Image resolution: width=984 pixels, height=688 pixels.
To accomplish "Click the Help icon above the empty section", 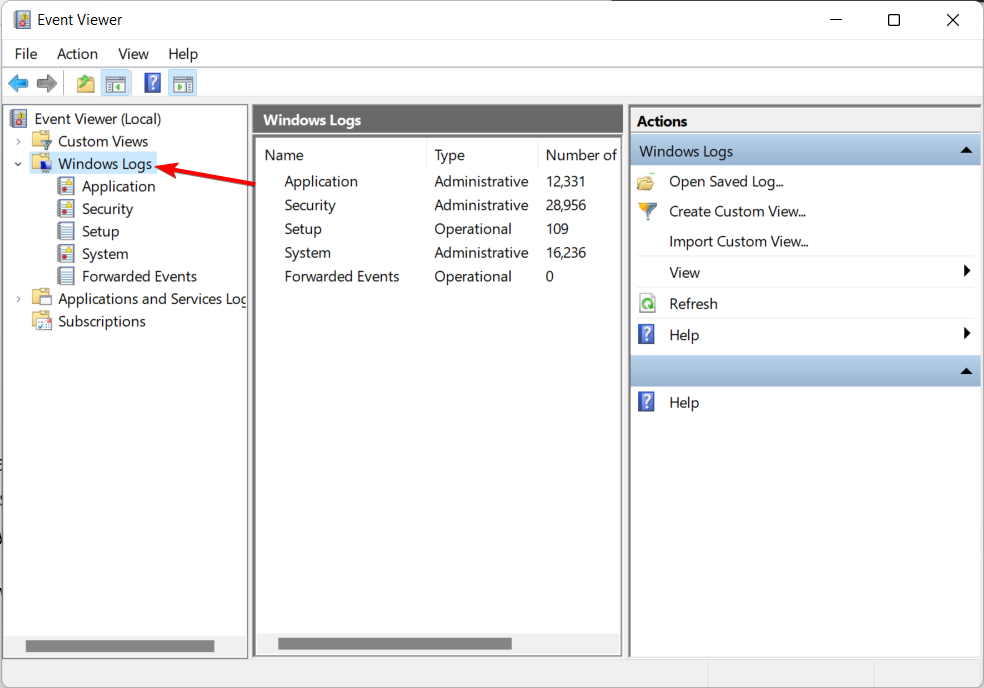I will pos(646,335).
